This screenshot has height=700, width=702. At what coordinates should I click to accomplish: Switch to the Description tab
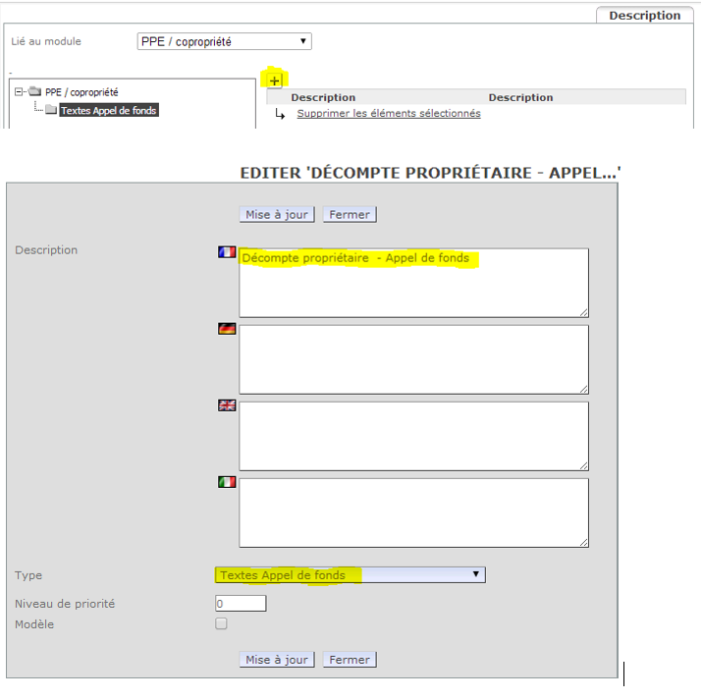(x=644, y=16)
